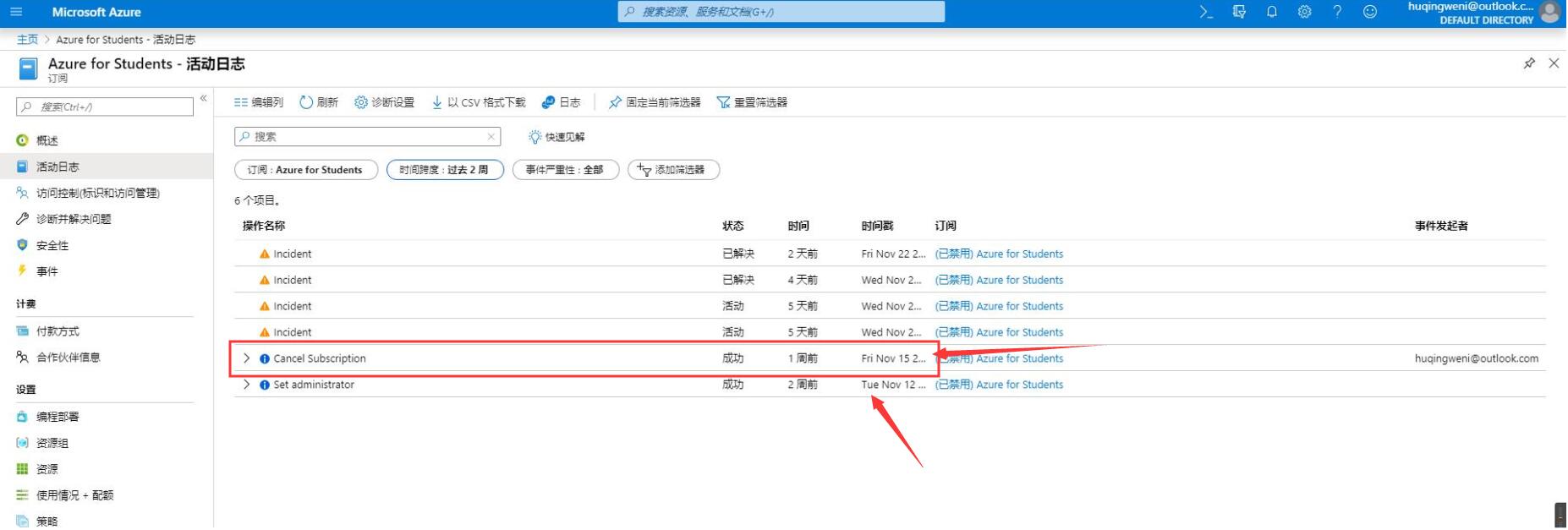
Task: Sort by 操作名称 column header
Action: coord(264,226)
